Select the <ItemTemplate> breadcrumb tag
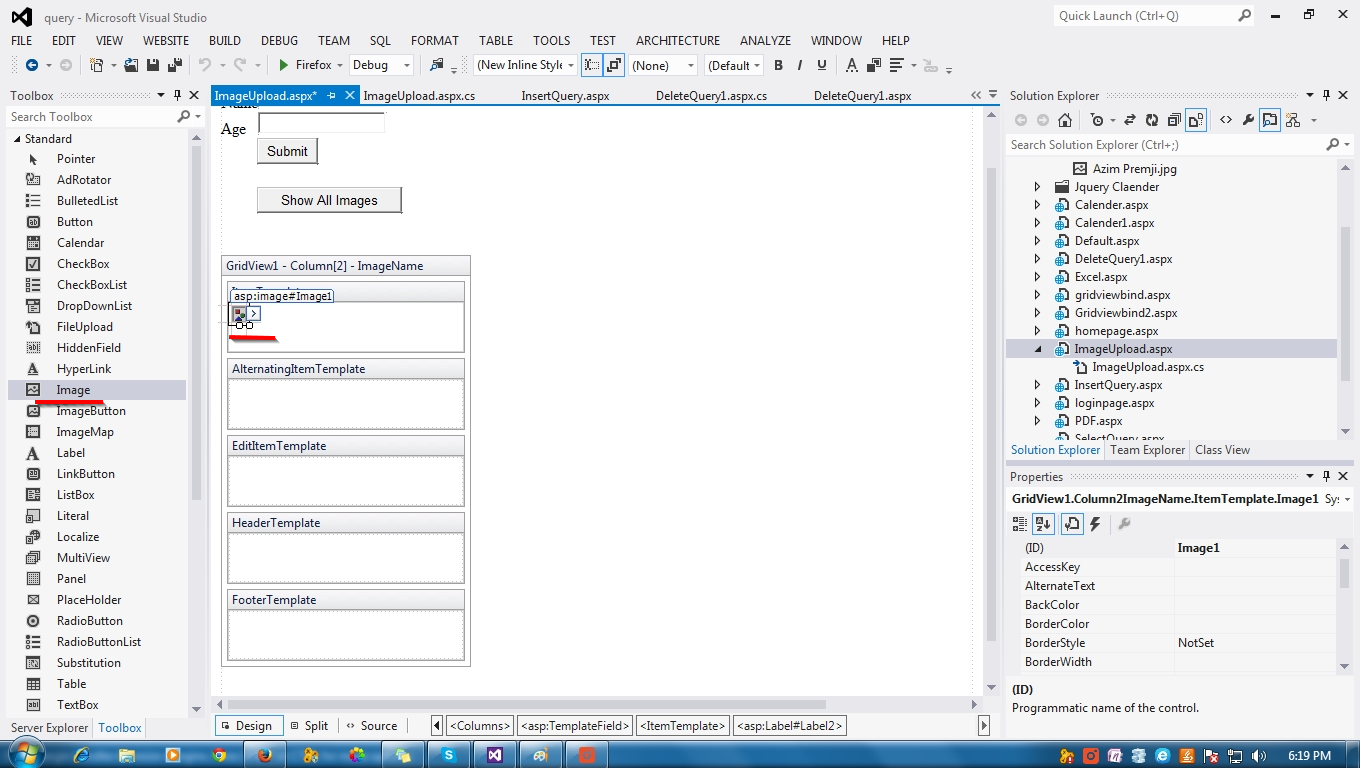This screenshot has width=1360, height=768. [x=683, y=726]
